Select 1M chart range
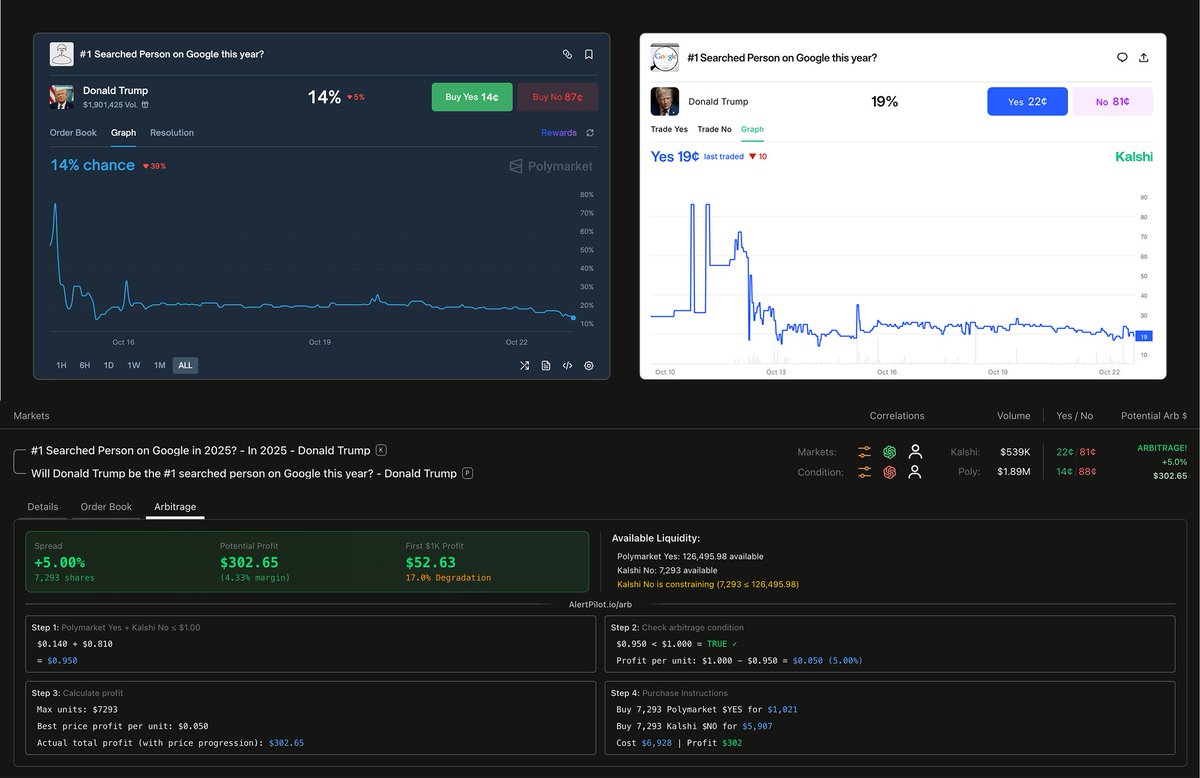The image size is (1200, 778). pos(159,366)
